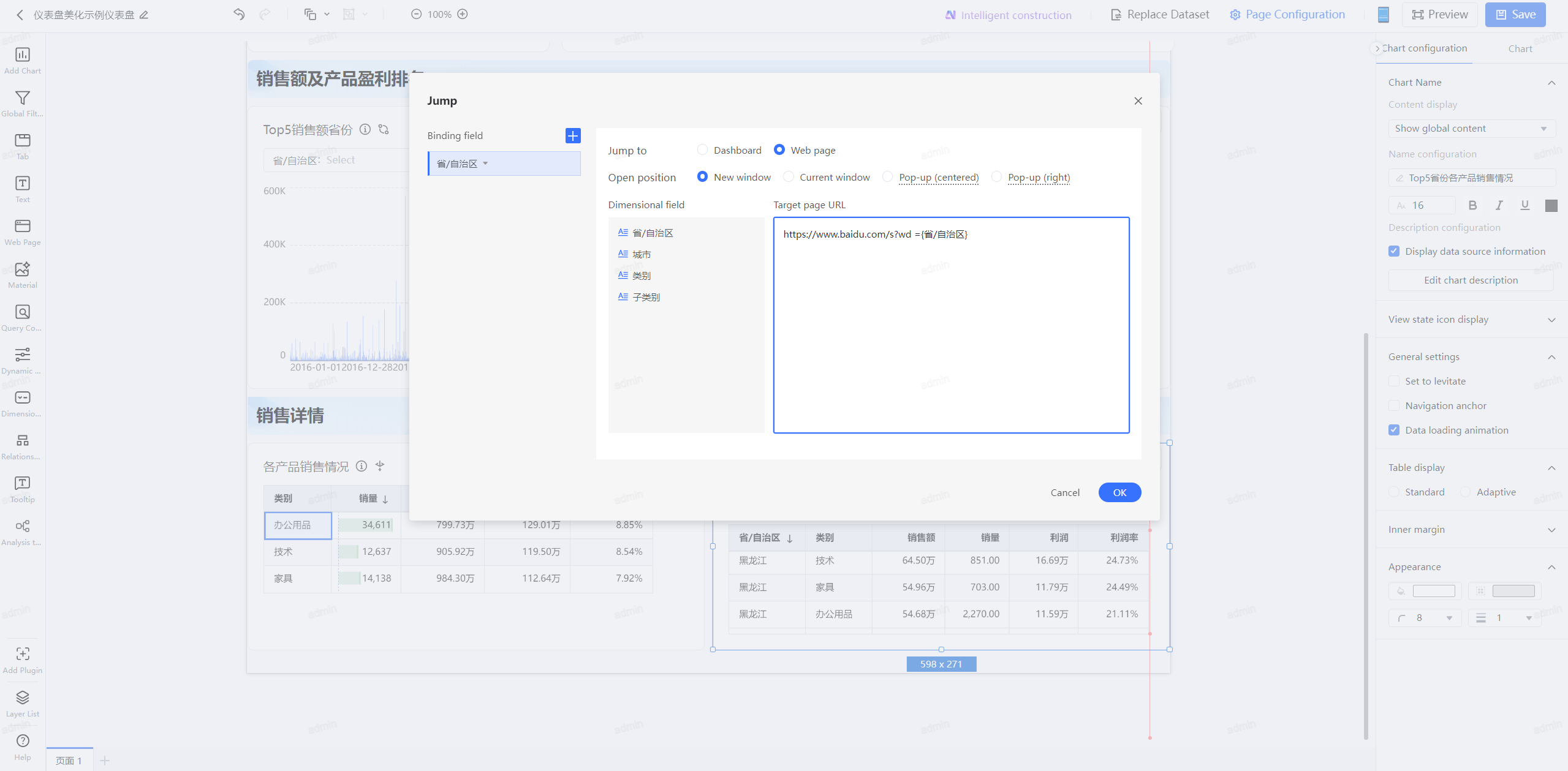Open the Dynamic parameter tool
The height and width of the screenshot is (771, 1568).
(23, 361)
